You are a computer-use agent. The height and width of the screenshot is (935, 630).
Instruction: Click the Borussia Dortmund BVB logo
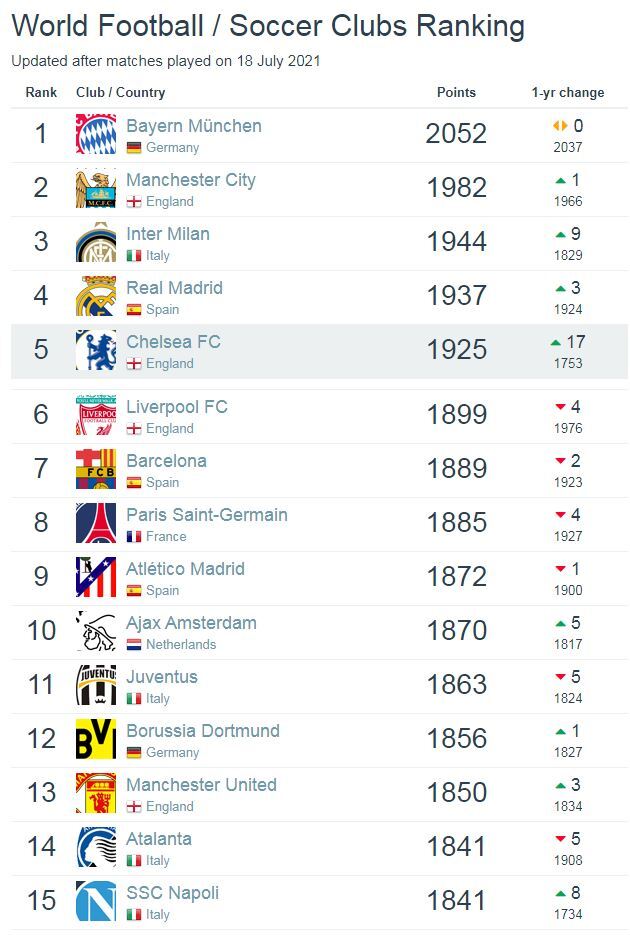pyautogui.click(x=96, y=739)
